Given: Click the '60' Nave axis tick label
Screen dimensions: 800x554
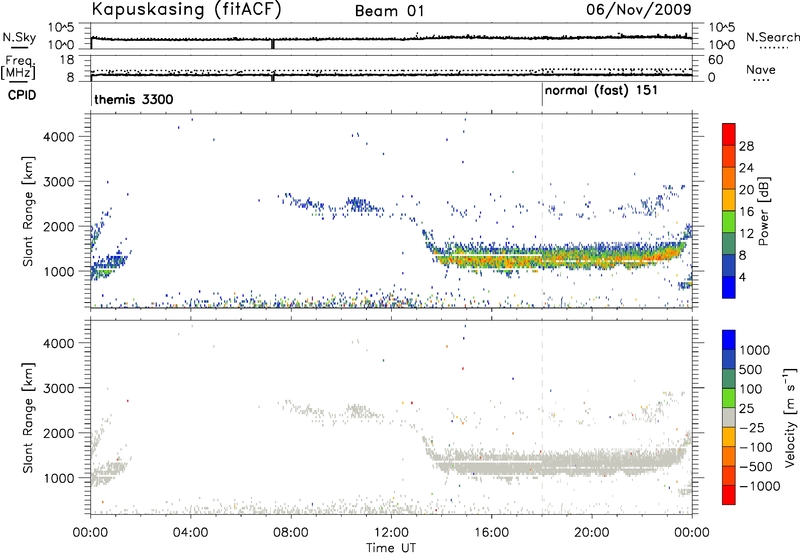Looking at the screenshot, I should point(715,60).
